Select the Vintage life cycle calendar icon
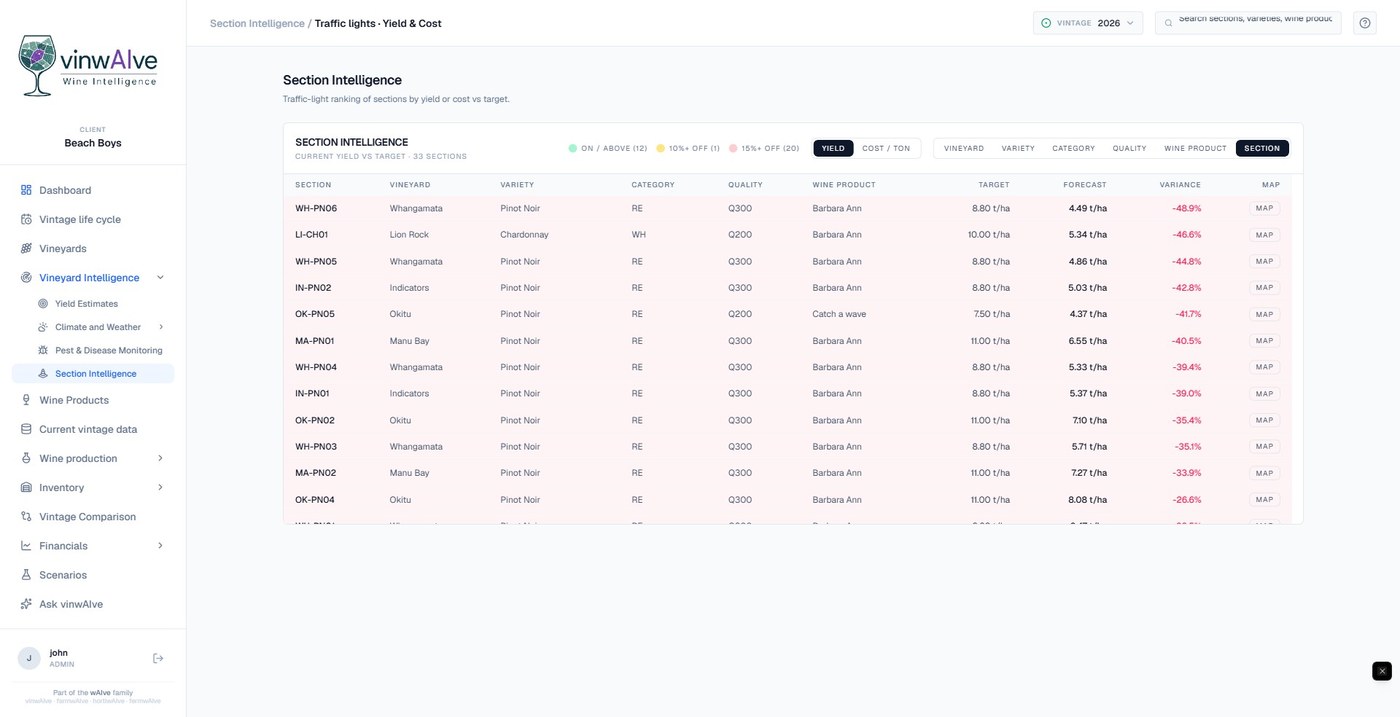Image resolution: width=1400 pixels, height=717 pixels. click(x=27, y=219)
